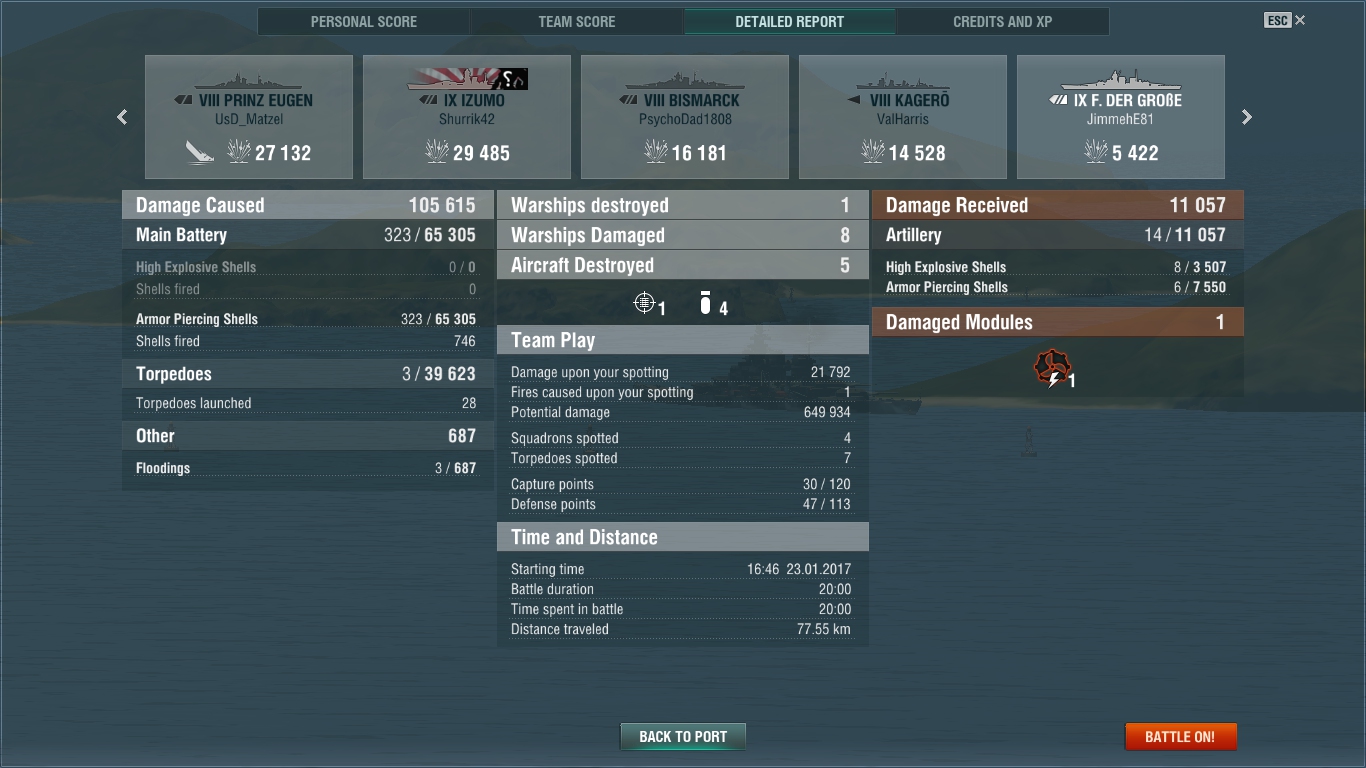This screenshot has width=1366, height=768.
Task: Click the sunk ship icon on Prinz Eugen card
Action: 199,152
